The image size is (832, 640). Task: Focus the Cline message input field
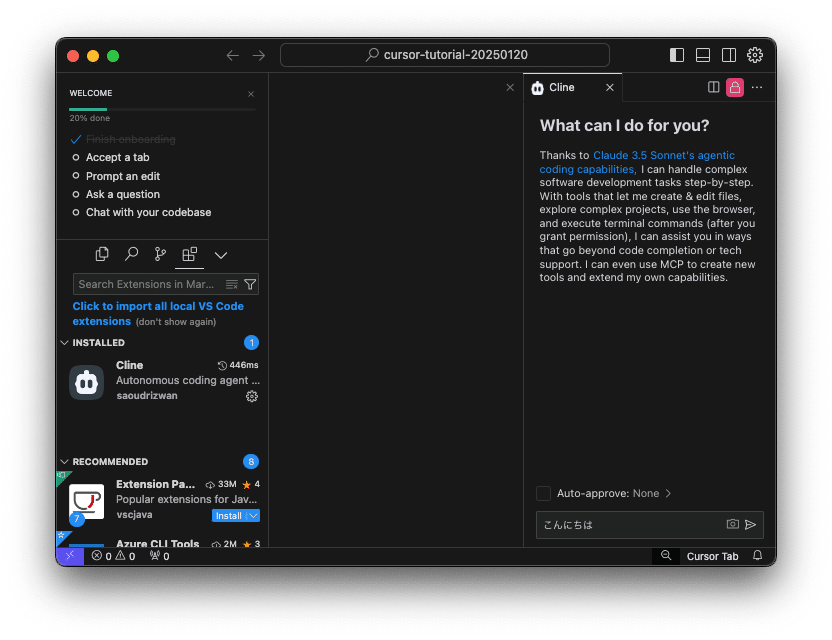(630, 525)
